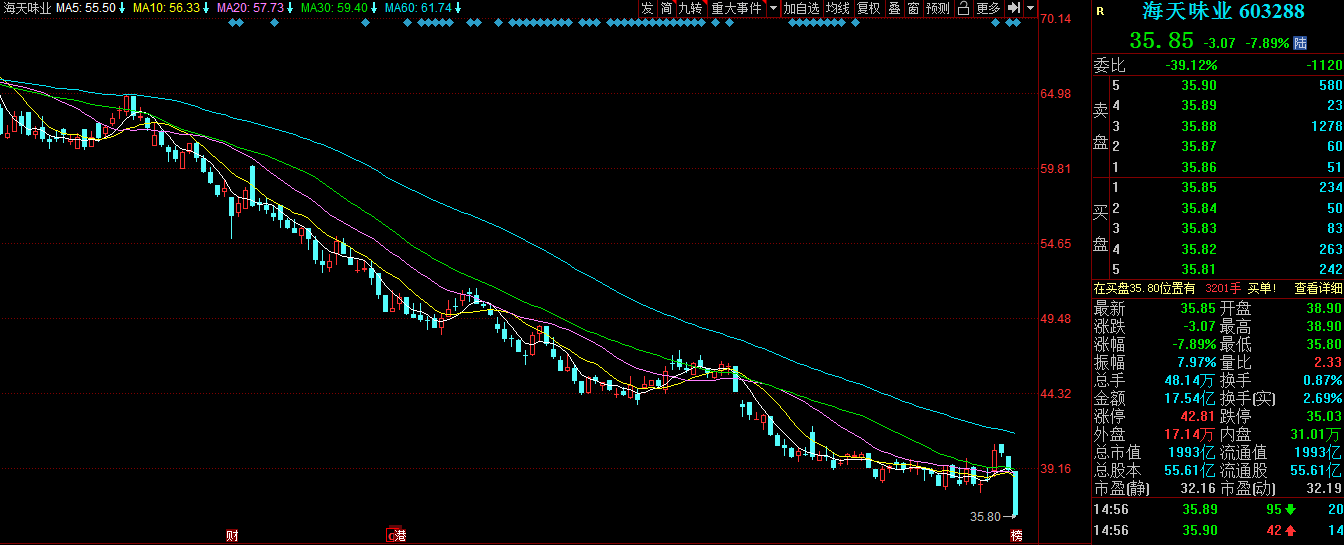Image resolution: width=1344 pixels, height=545 pixels.
Task: Toggle the 叠 overlay button
Action: (x=894, y=8)
